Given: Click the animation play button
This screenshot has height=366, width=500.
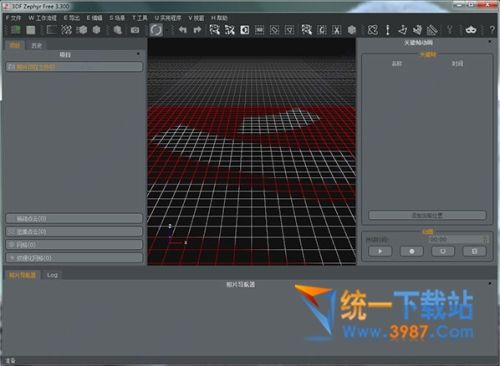Looking at the screenshot, I should (380, 251).
